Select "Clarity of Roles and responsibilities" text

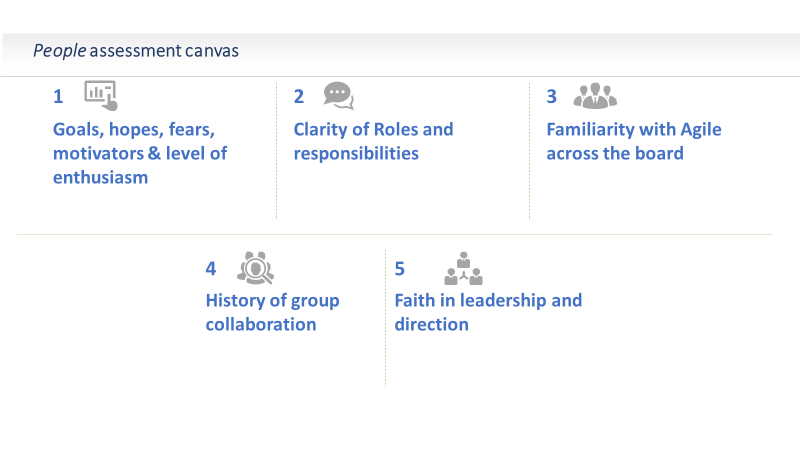[373, 141]
